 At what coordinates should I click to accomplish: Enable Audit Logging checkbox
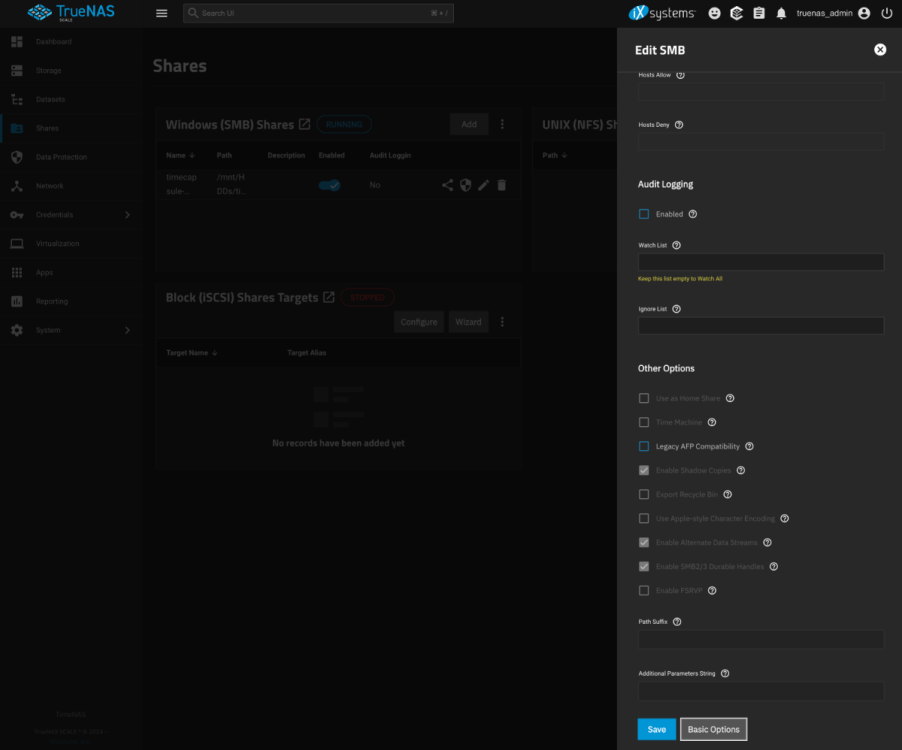click(x=643, y=213)
